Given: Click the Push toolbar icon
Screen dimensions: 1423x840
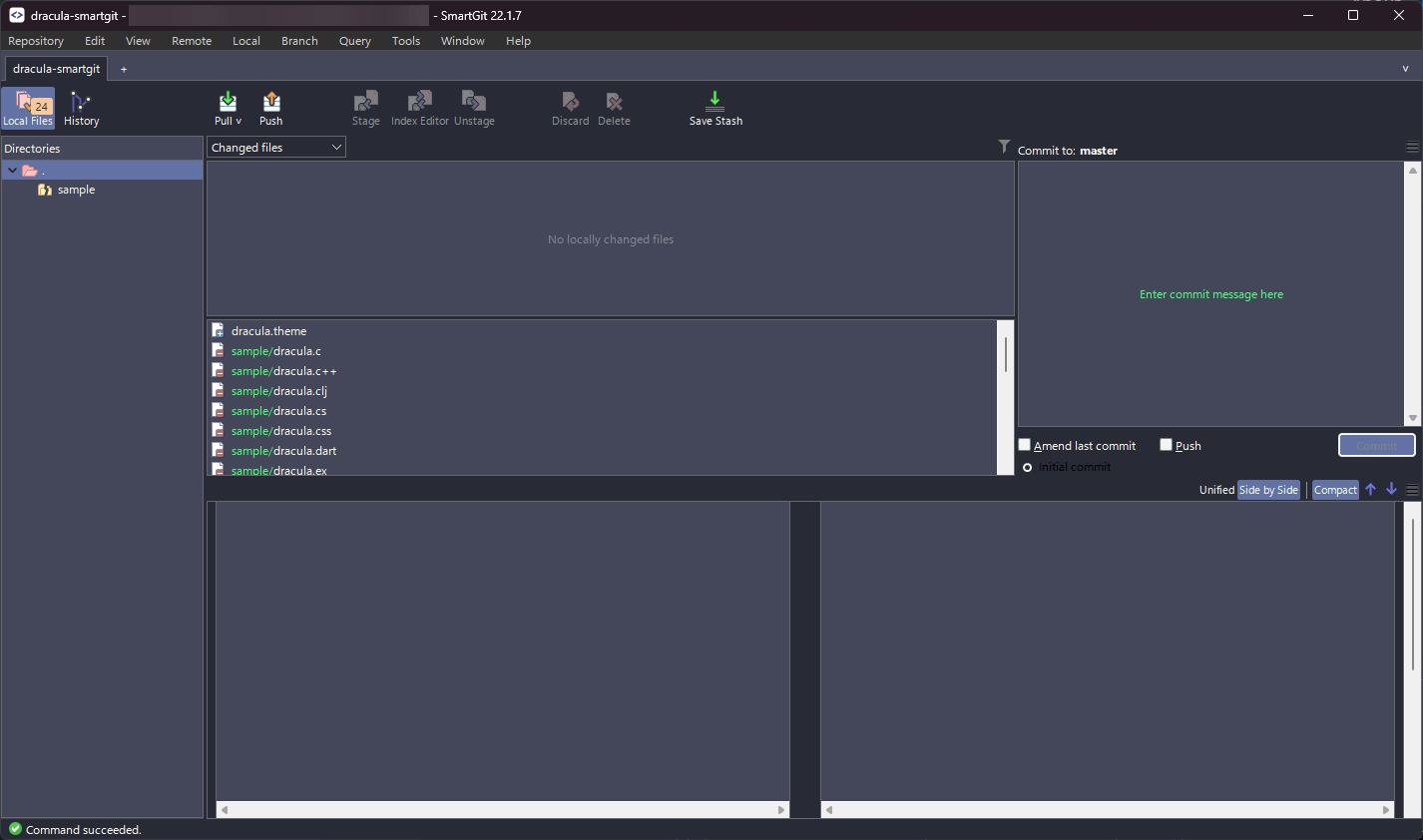Looking at the screenshot, I should (x=270, y=105).
